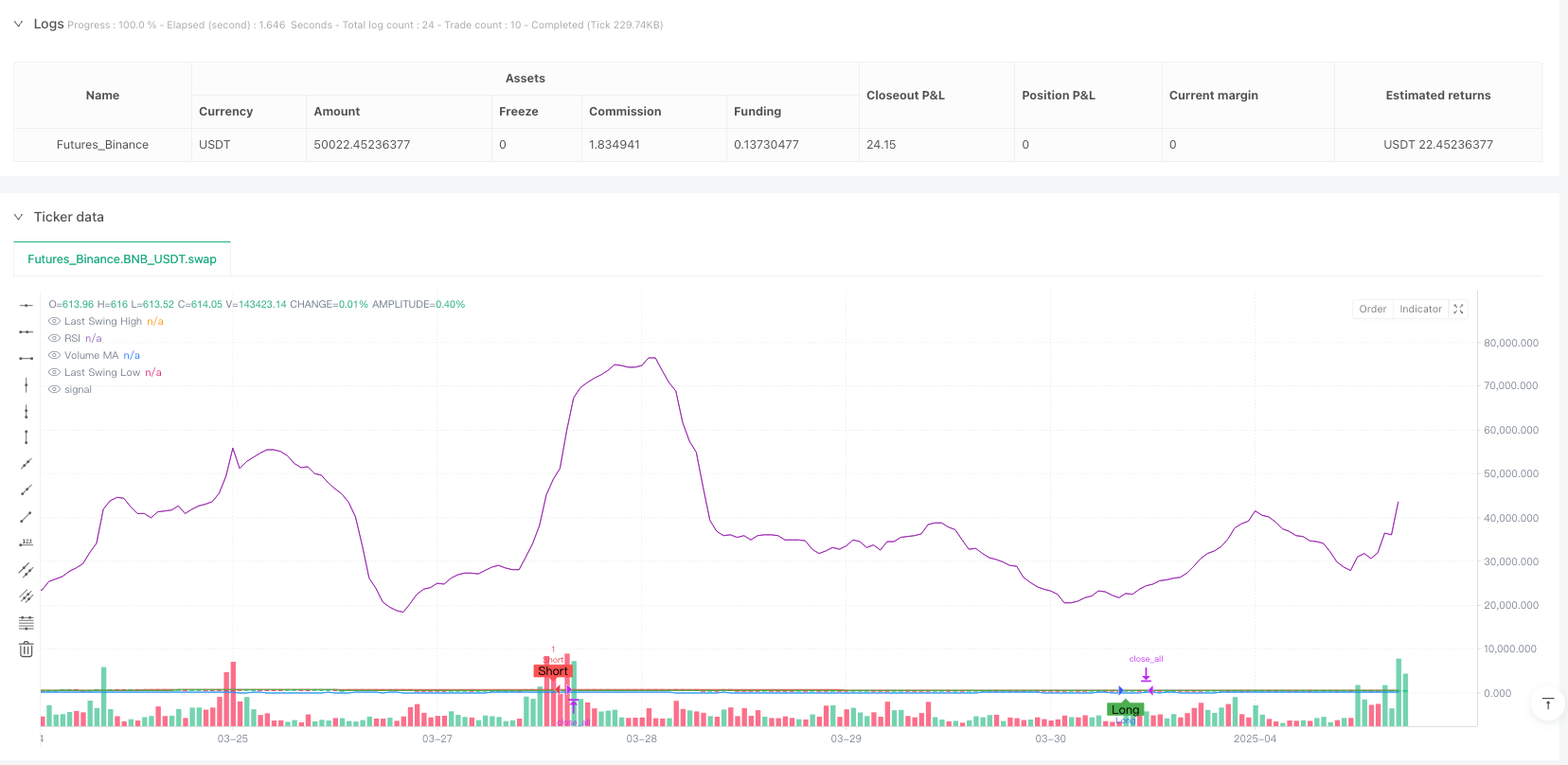Select the diagonal segment line tool
The image size is (1568, 765).
point(27,517)
